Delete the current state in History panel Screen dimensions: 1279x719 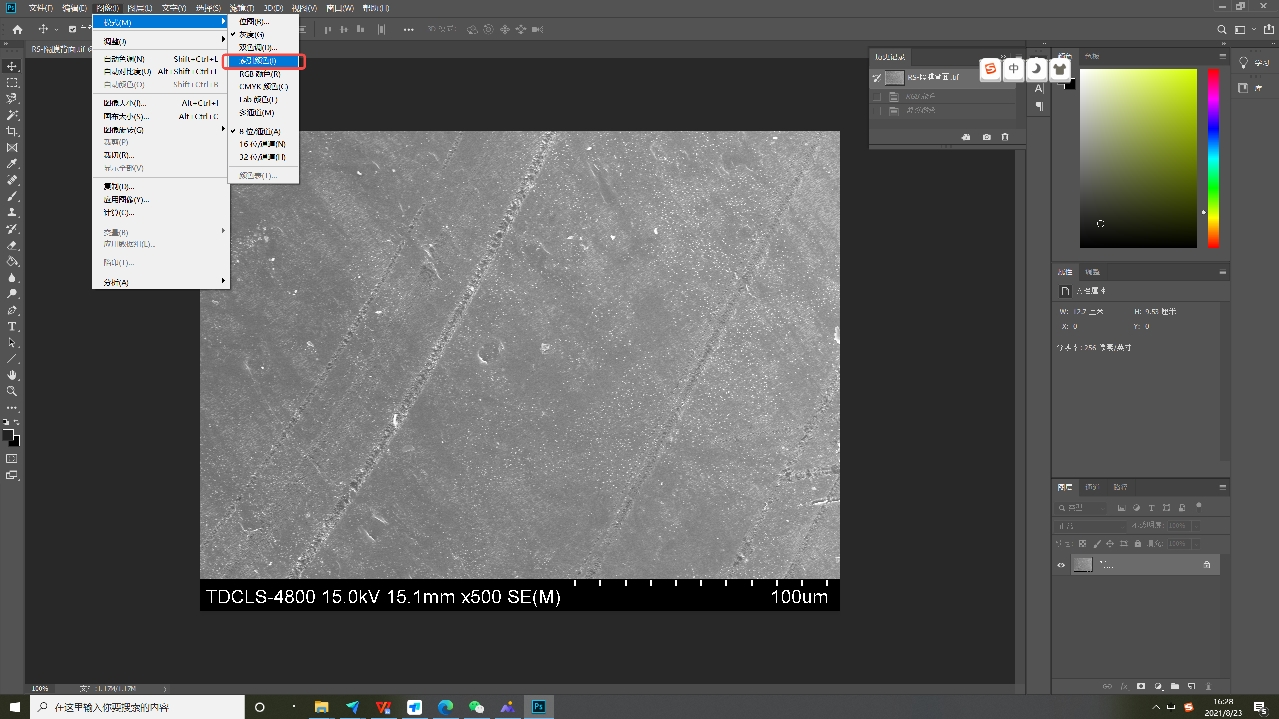coord(1005,137)
